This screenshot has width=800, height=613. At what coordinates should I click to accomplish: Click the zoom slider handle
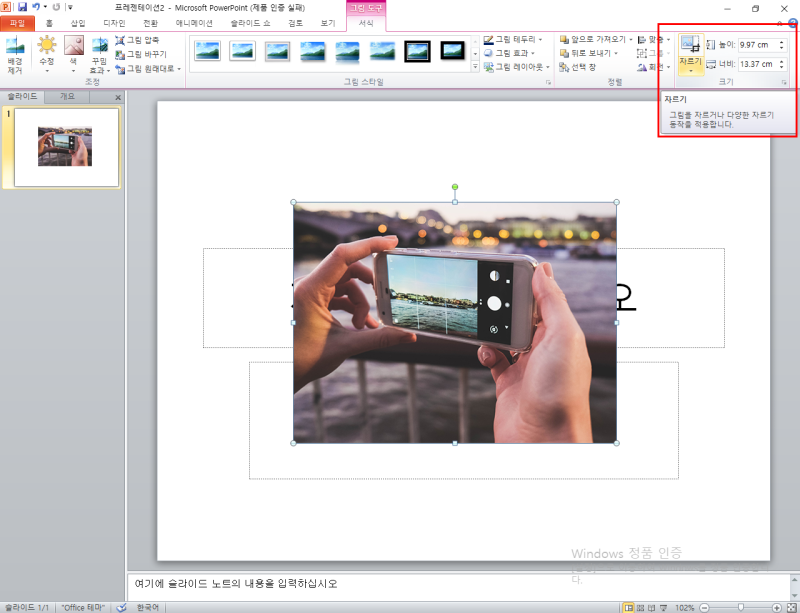740,607
